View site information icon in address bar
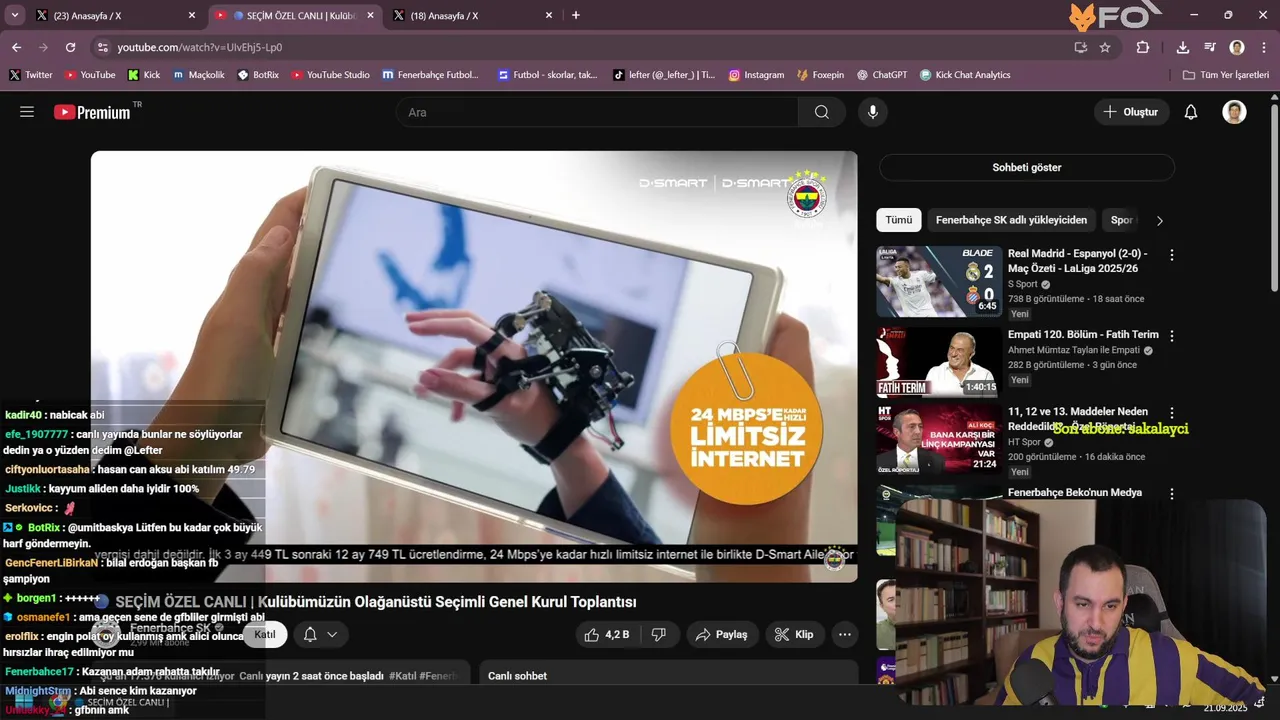 (102, 47)
